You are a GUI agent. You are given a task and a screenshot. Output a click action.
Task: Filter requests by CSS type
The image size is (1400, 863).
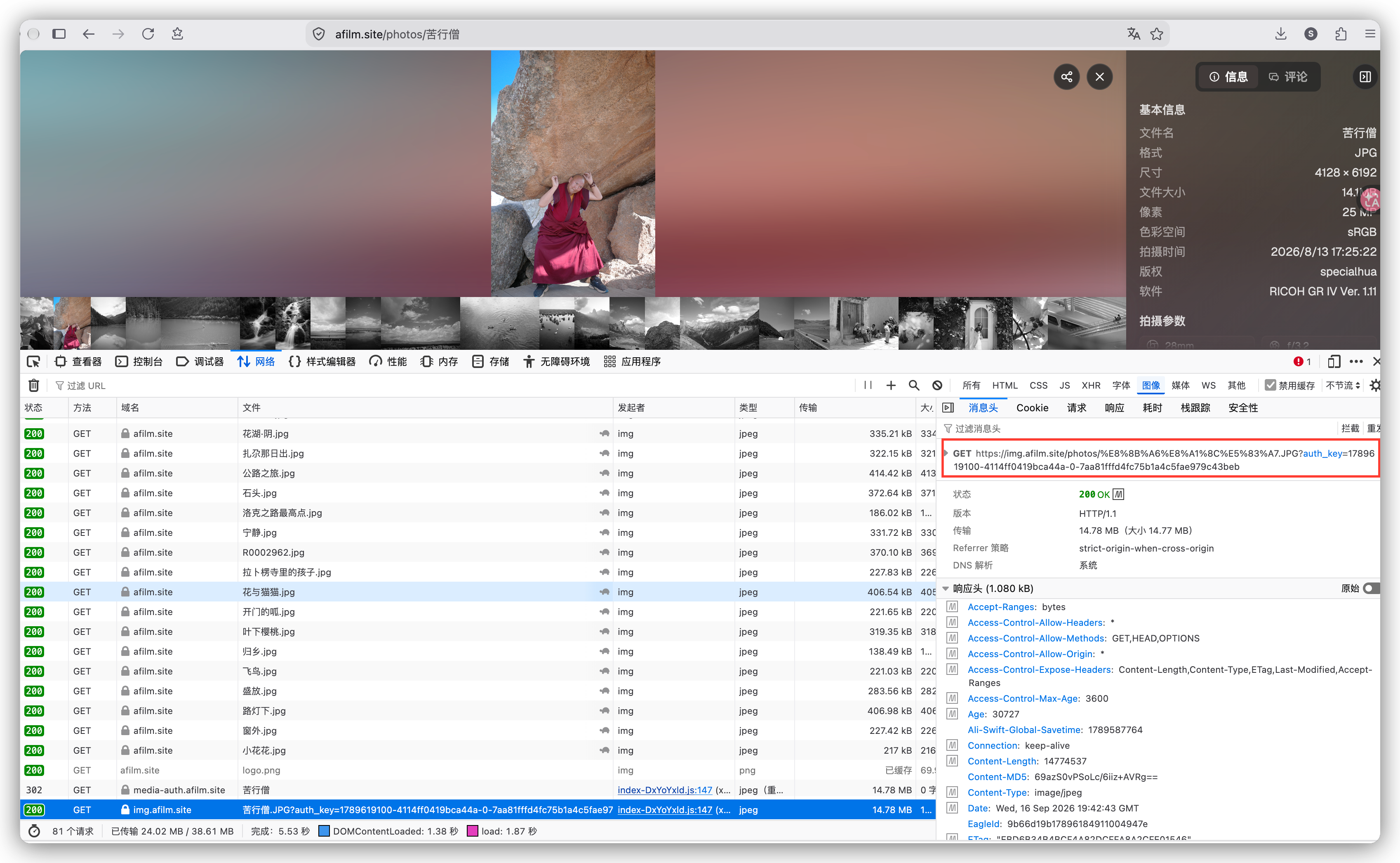1038,385
